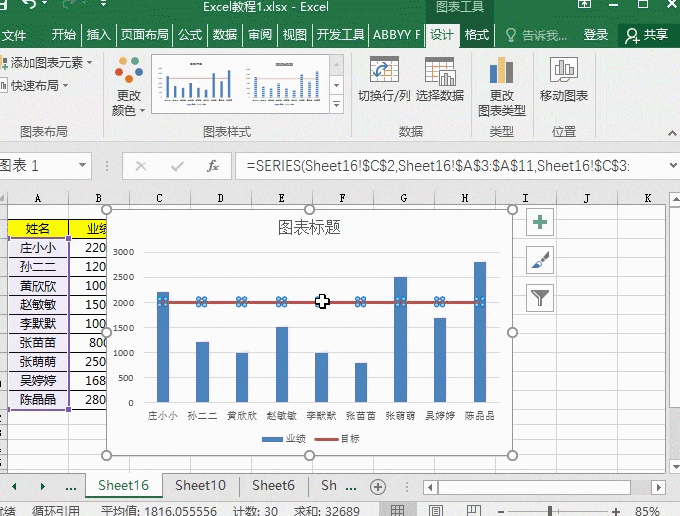Select the second chart style thumbnail
This screenshot has height=516, width=680.
coord(284,84)
